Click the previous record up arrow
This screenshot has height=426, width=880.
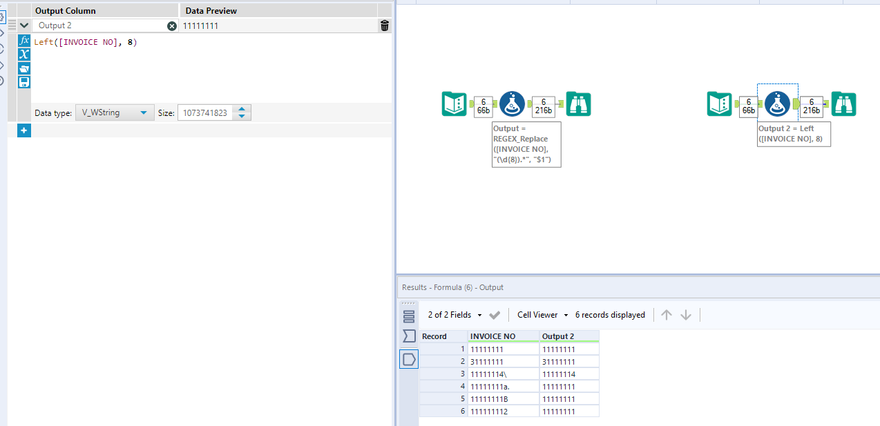tap(666, 315)
